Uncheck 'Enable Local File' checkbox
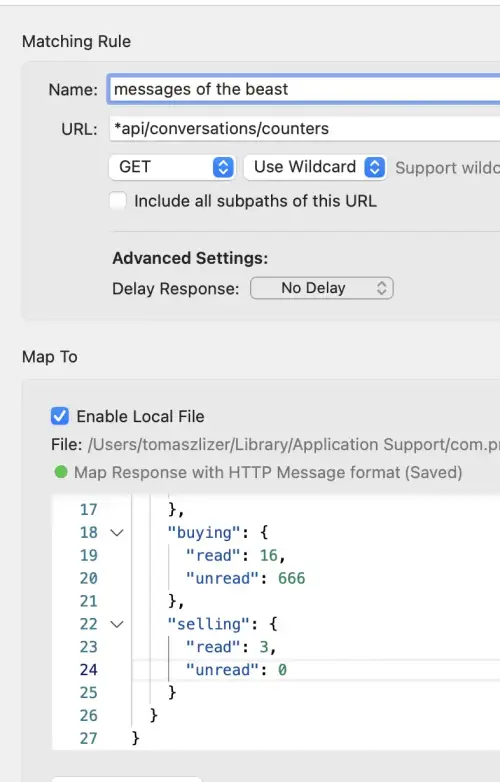 [x=60, y=416]
